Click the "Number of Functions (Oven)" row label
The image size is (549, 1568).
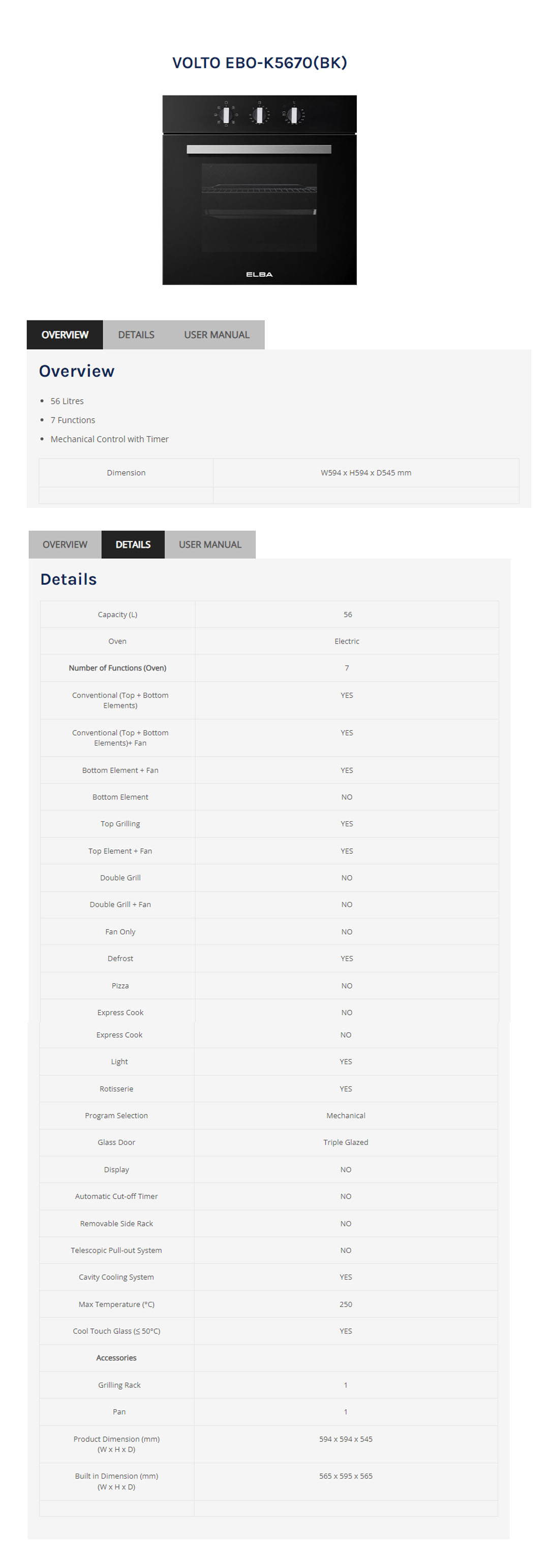point(117,668)
